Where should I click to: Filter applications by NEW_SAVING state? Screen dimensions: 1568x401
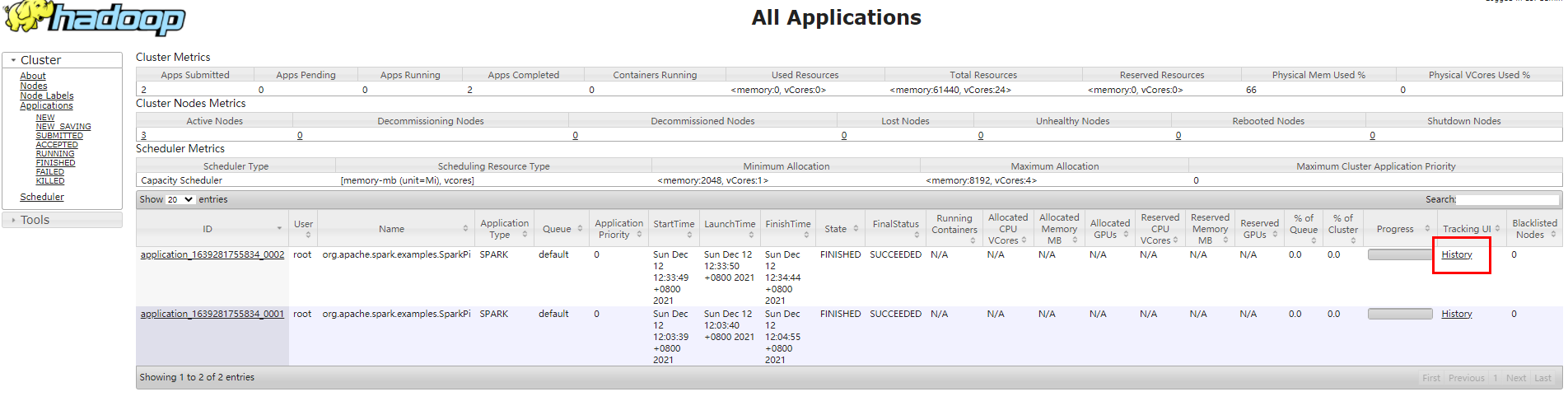(63, 127)
